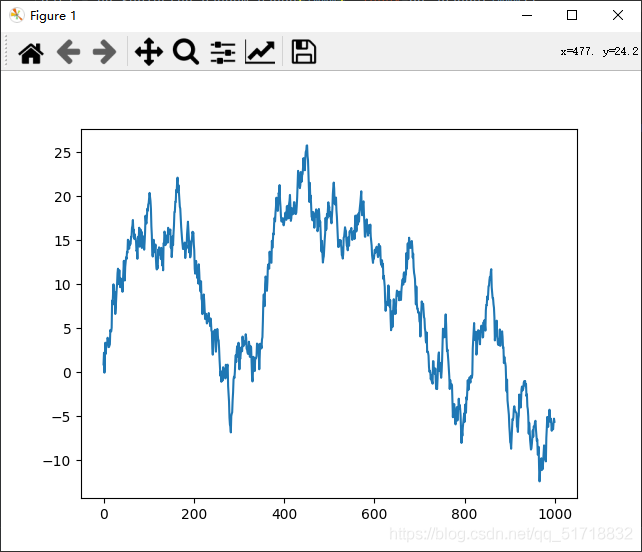The height and width of the screenshot is (552, 642).
Task: Click the y-axis label 15
Action: [63, 241]
